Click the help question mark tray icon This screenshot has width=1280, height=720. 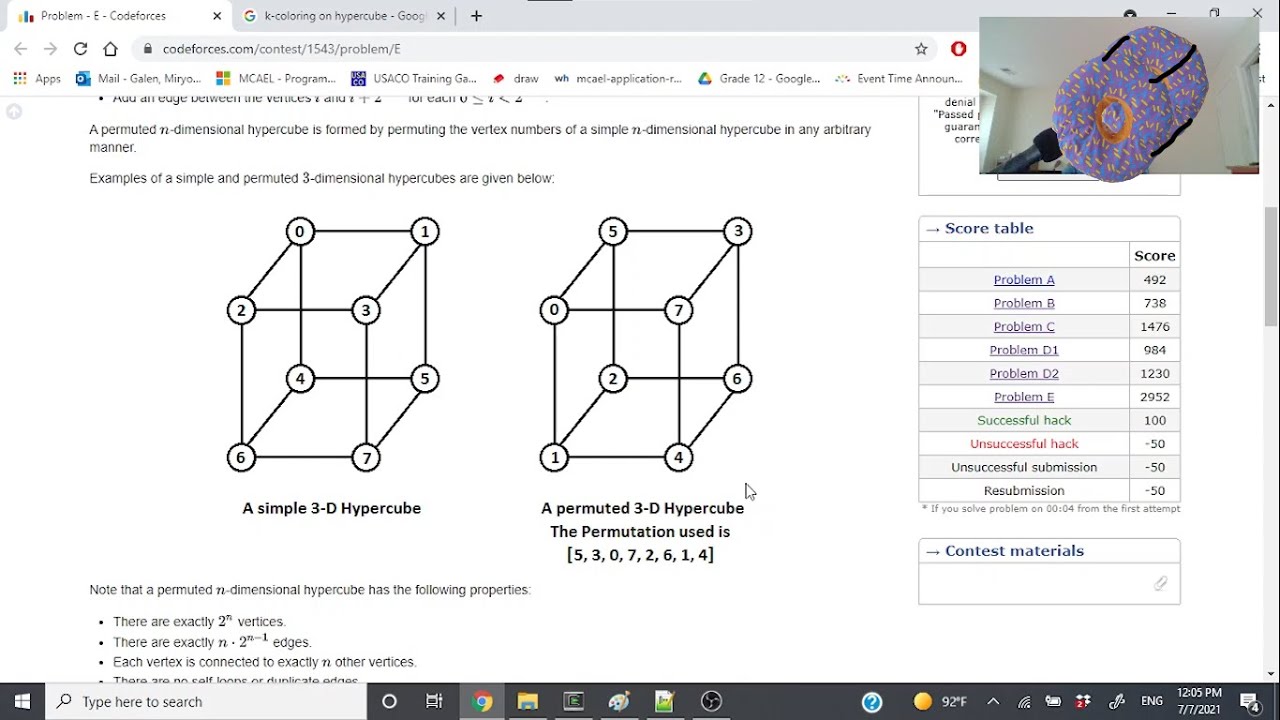click(x=872, y=702)
